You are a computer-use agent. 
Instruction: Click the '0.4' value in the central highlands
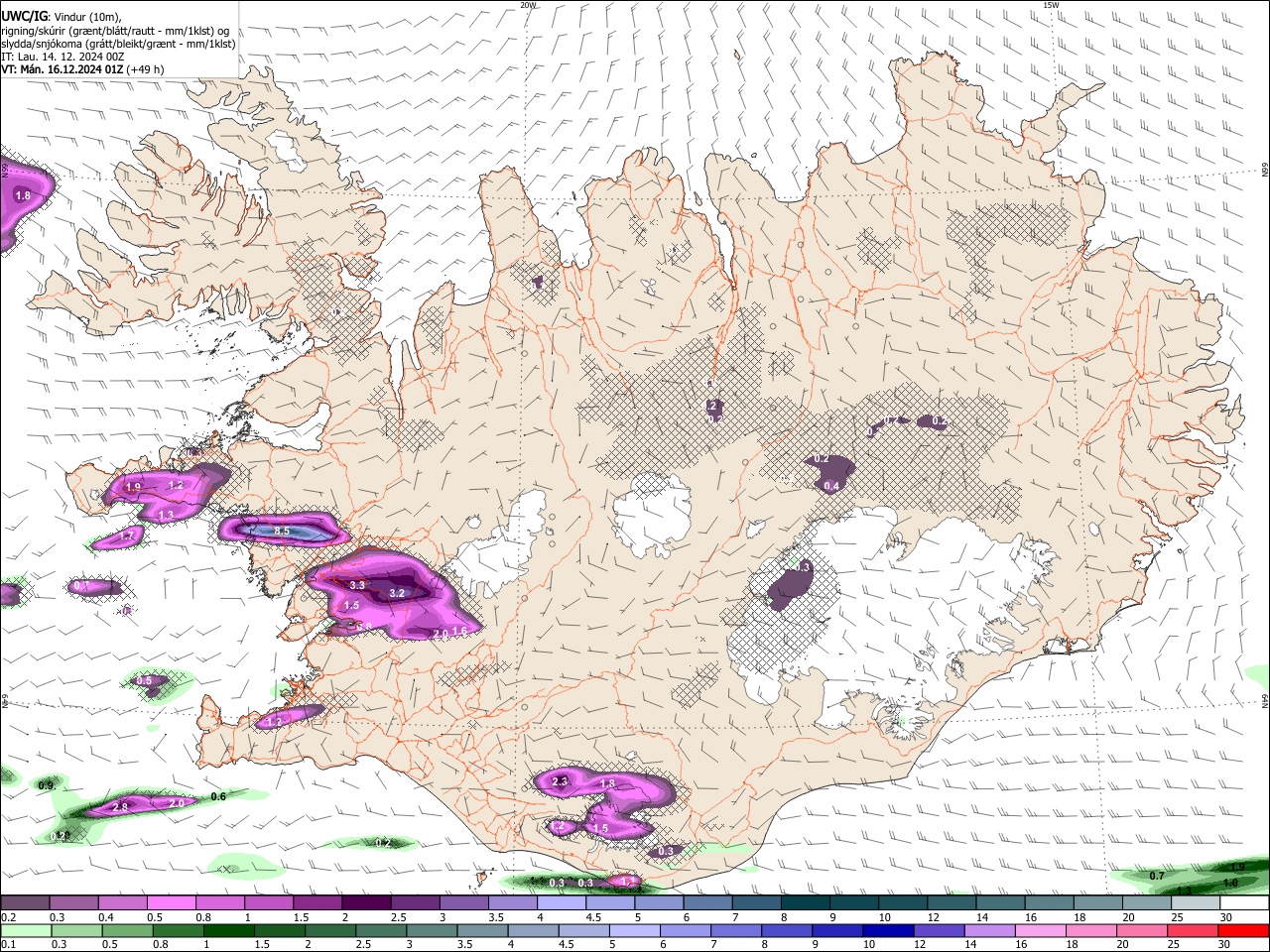(x=831, y=486)
